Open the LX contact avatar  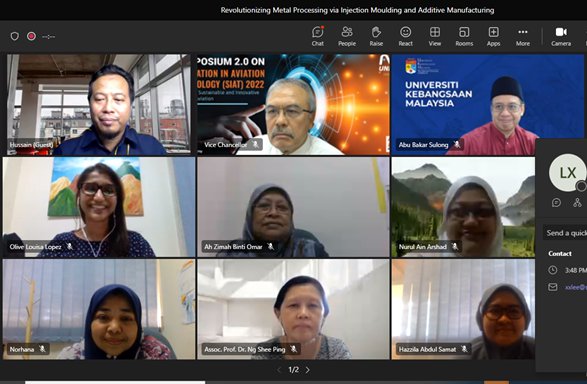(568, 173)
